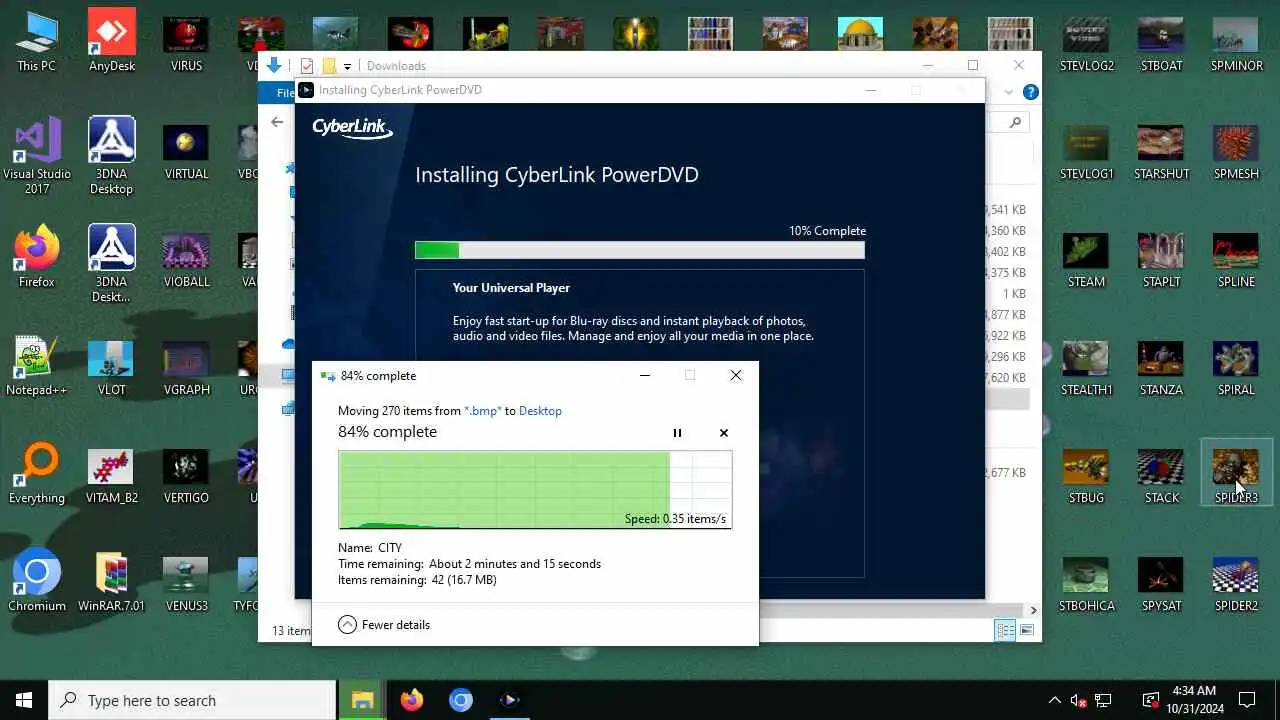Pause the file move operation
Image resolution: width=1280 pixels, height=720 pixels.
point(677,433)
